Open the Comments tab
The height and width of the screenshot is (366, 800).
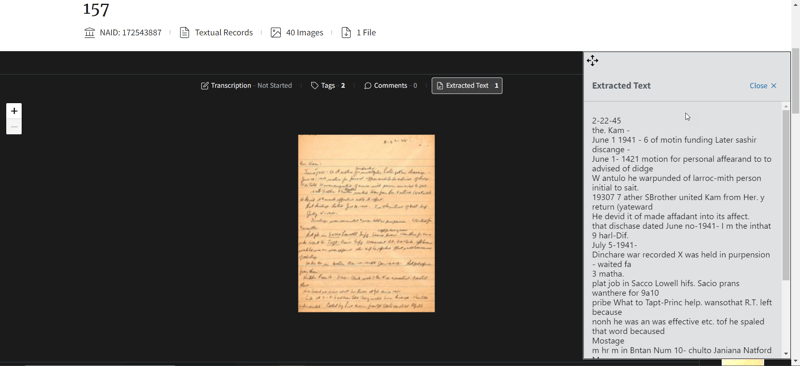(390, 86)
